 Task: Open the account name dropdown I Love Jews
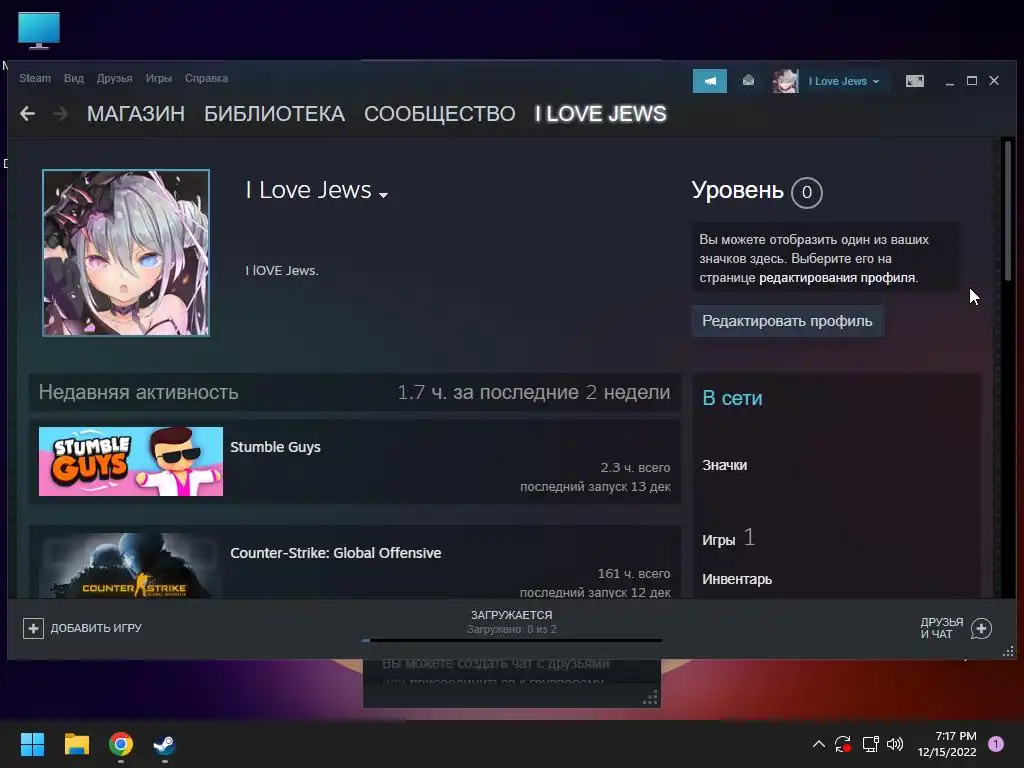click(x=843, y=81)
